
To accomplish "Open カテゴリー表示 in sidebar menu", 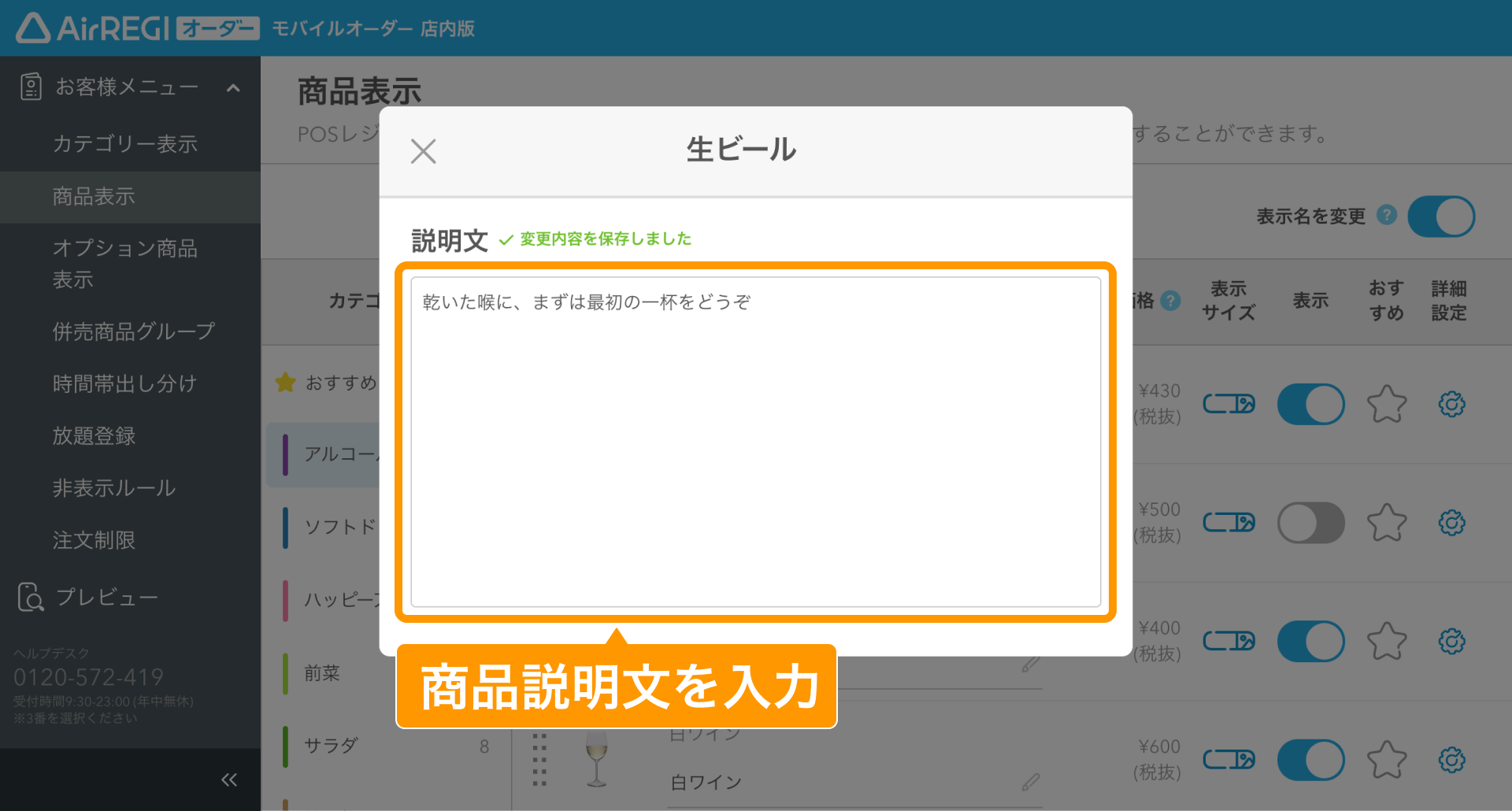I will (124, 144).
